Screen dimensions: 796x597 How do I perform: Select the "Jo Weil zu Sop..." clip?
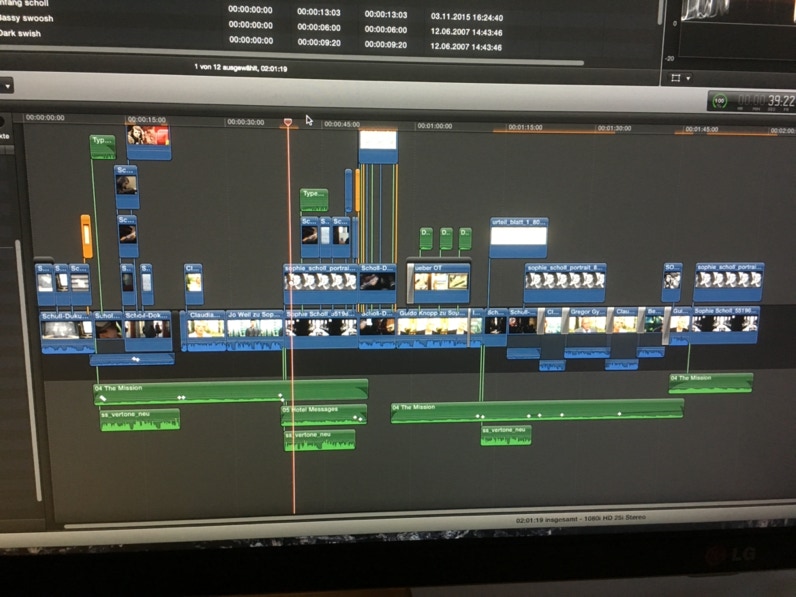pyautogui.click(x=254, y=326)
